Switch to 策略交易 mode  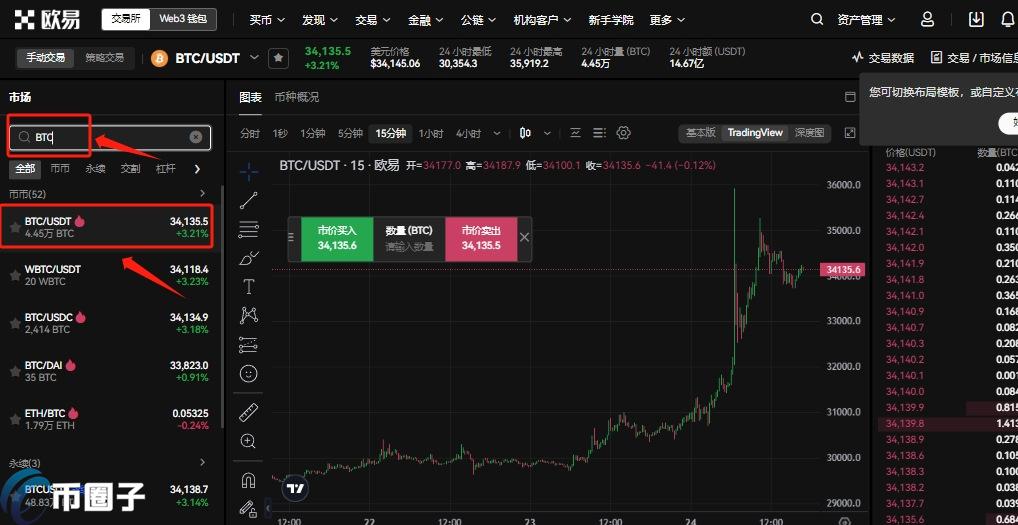(x=105, y=58)
